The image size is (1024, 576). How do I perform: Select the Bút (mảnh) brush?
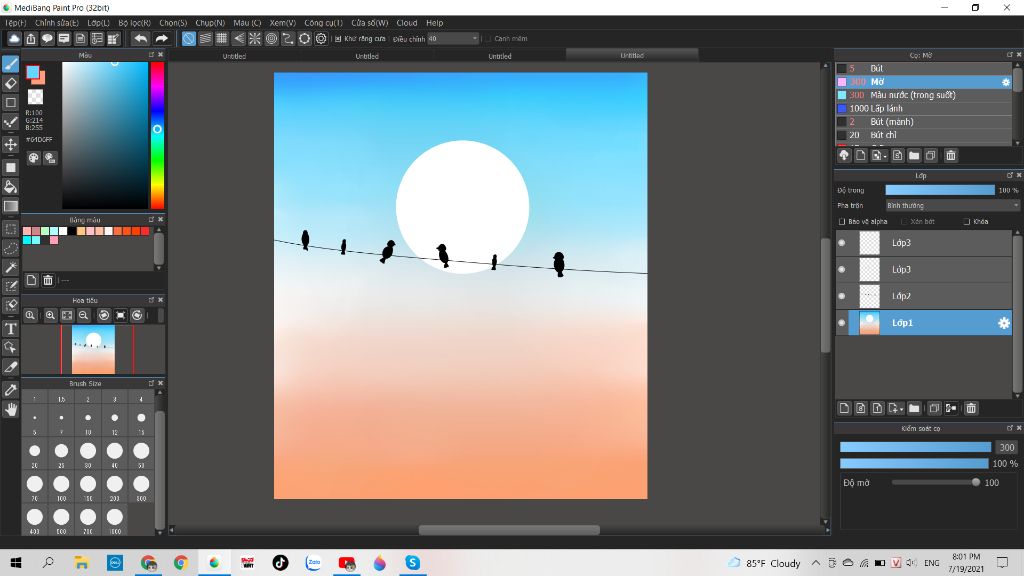(x=923, y=122)
